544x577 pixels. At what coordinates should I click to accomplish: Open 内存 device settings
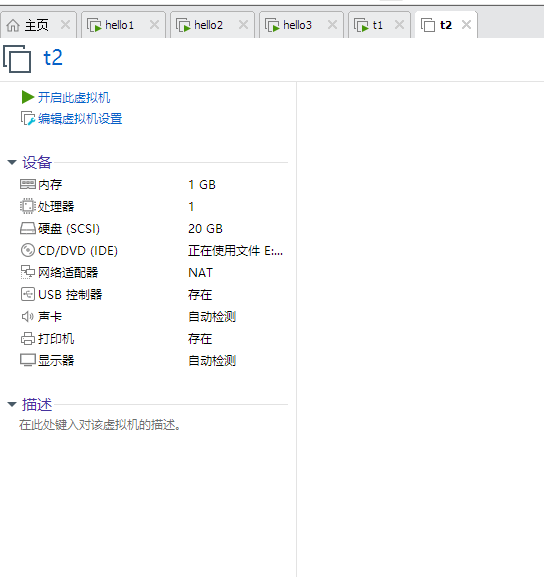pyautogui.click(x=50, y=184)
